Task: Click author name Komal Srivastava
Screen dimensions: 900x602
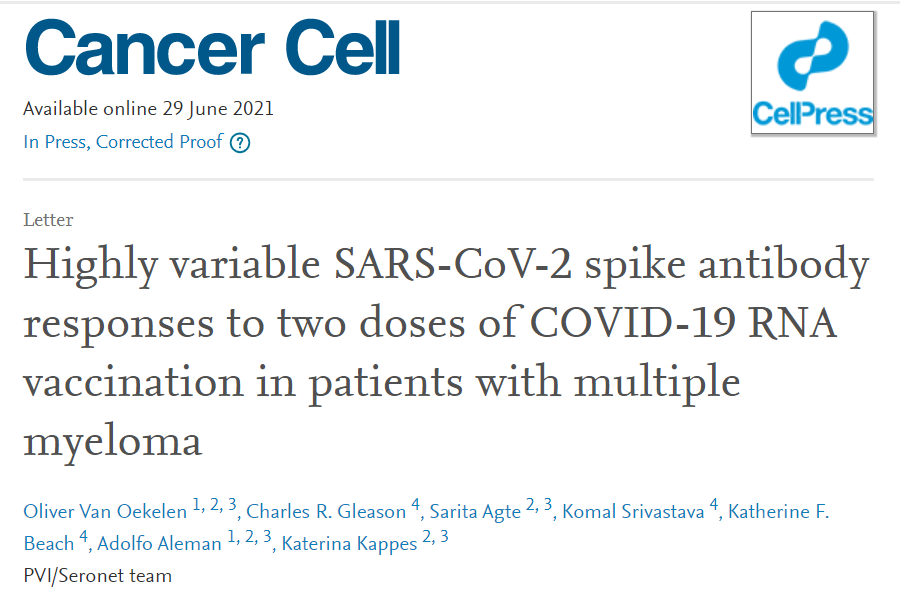Action: [x=633, y=512]
